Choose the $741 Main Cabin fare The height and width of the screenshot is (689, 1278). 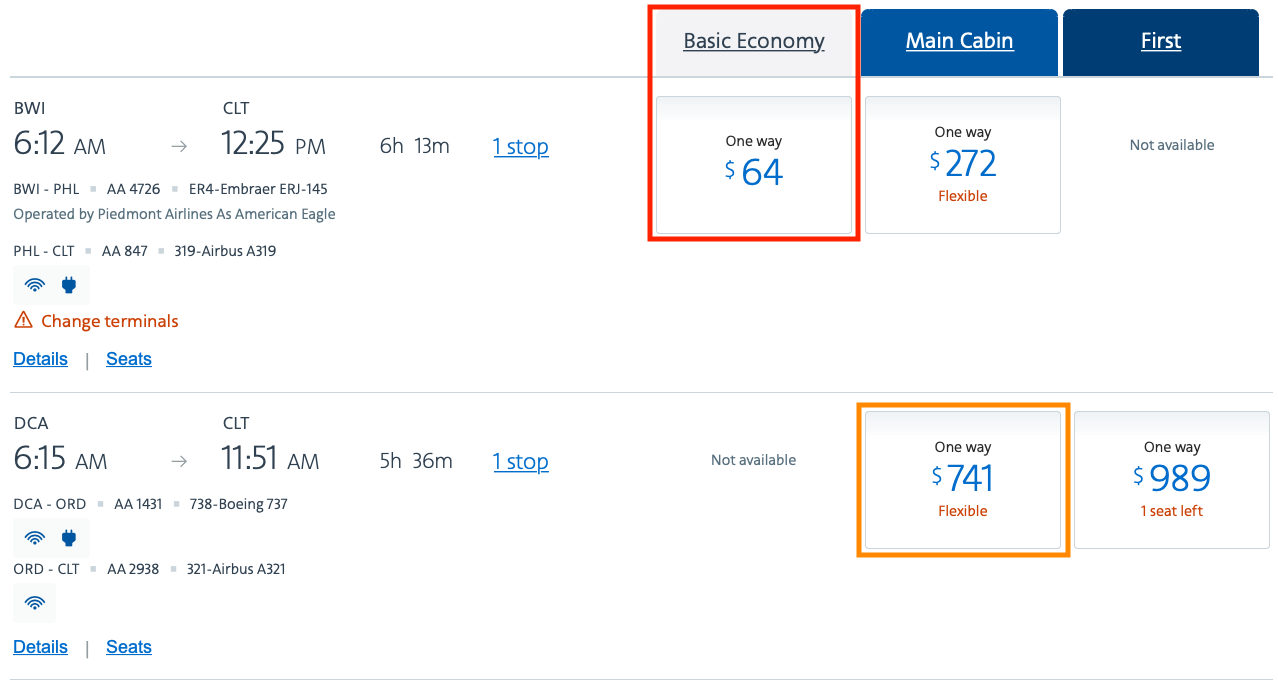click(962, 478)
